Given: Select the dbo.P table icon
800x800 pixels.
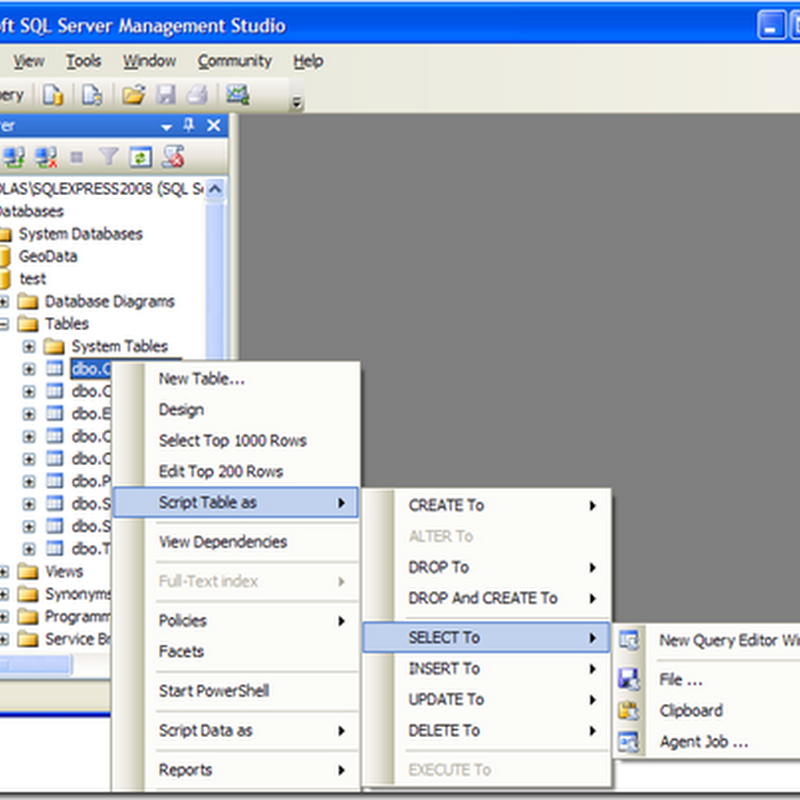Looking at the screenshot, I should tap(55, 480).
